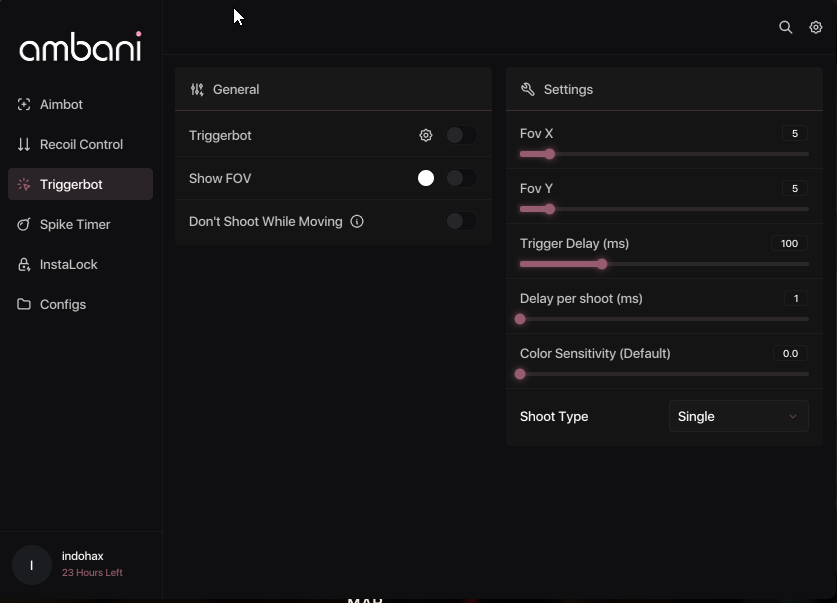
Task: Open Triggerbot keybind gear settings
Action: (x=425, y=136)
